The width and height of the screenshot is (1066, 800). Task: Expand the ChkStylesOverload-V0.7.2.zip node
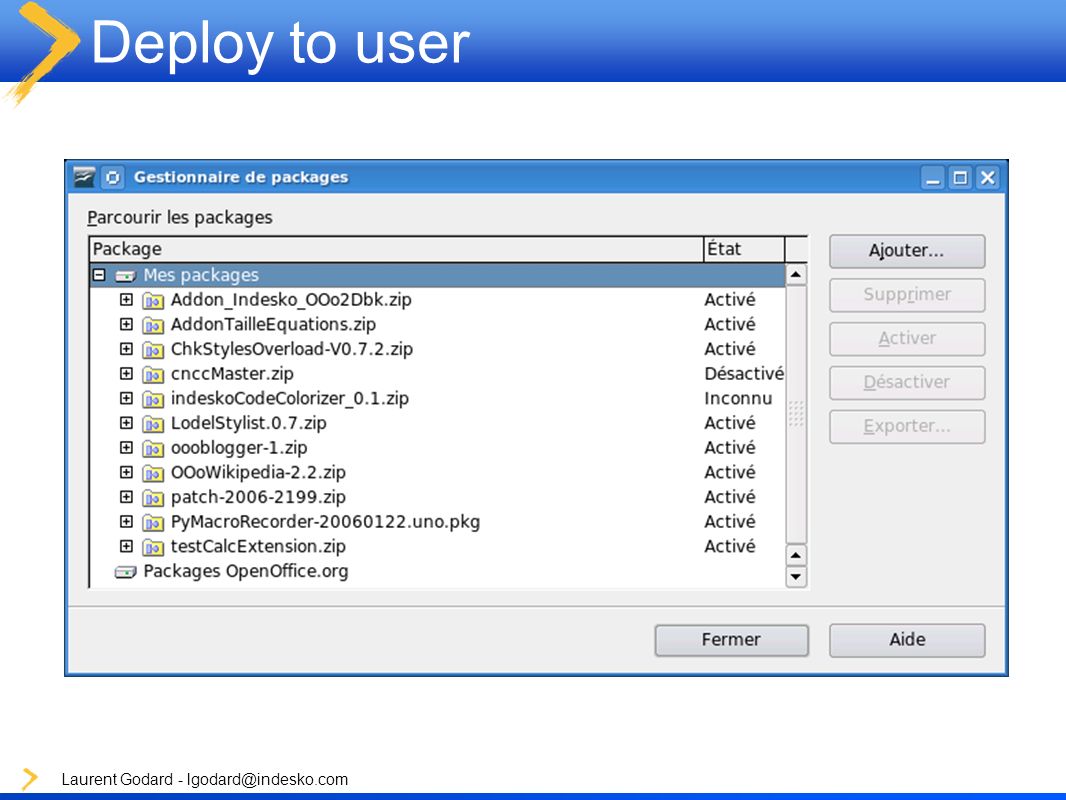click(x=126, y=349)
